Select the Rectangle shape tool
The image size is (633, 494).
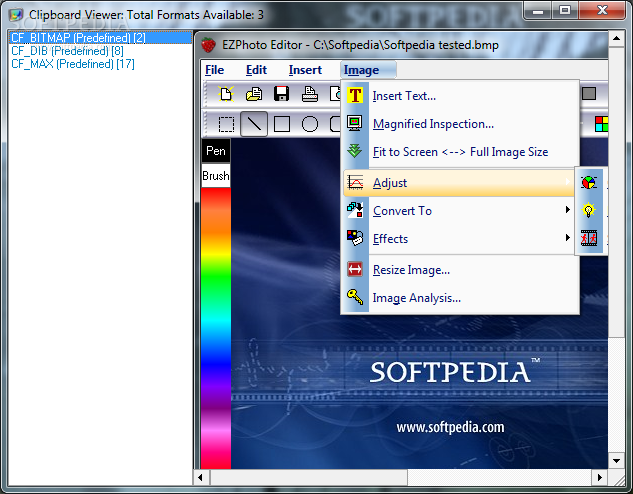pyautogui.click(x=282, y=124)
